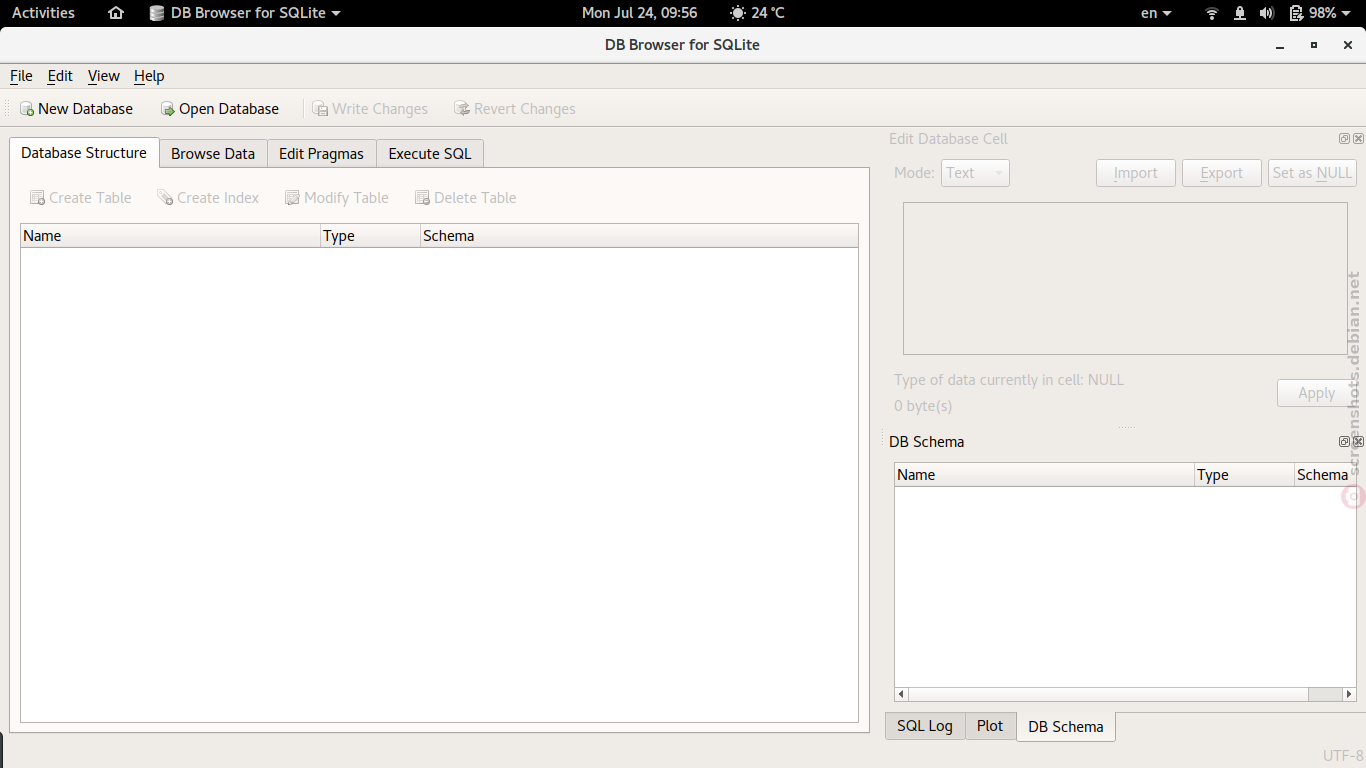
Task: Click Activities in the top bar
Action: pyautogui.click(x=43, y=13)
